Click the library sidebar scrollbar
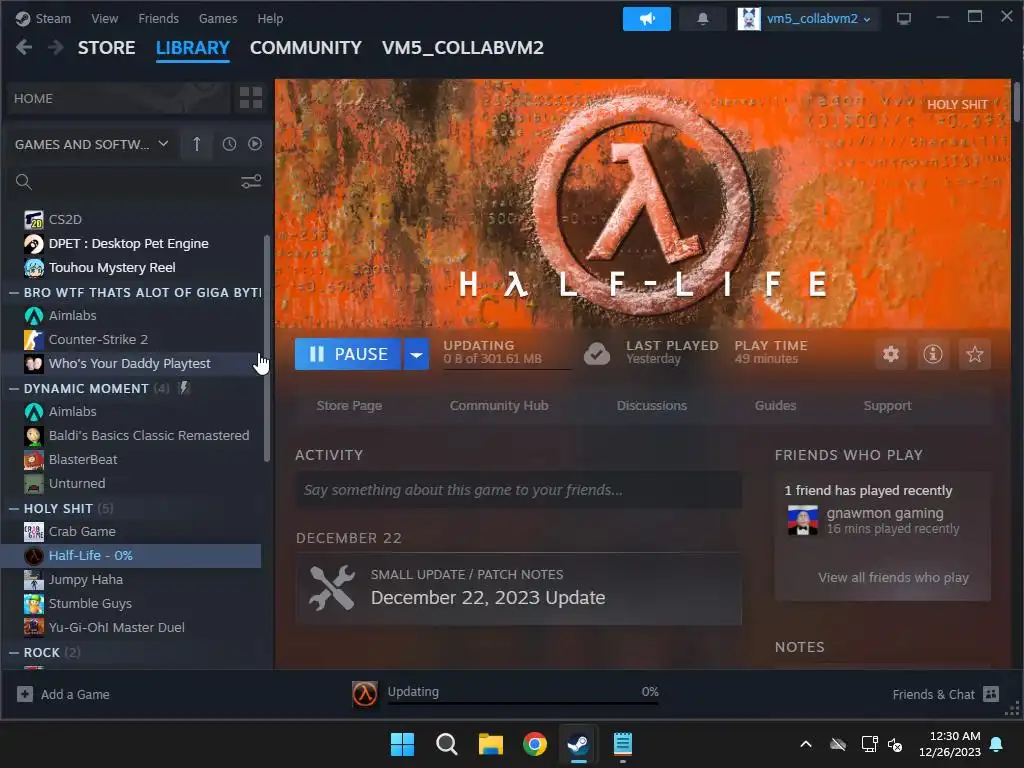This screenshot has width=1024, height=768. [266, 348]
